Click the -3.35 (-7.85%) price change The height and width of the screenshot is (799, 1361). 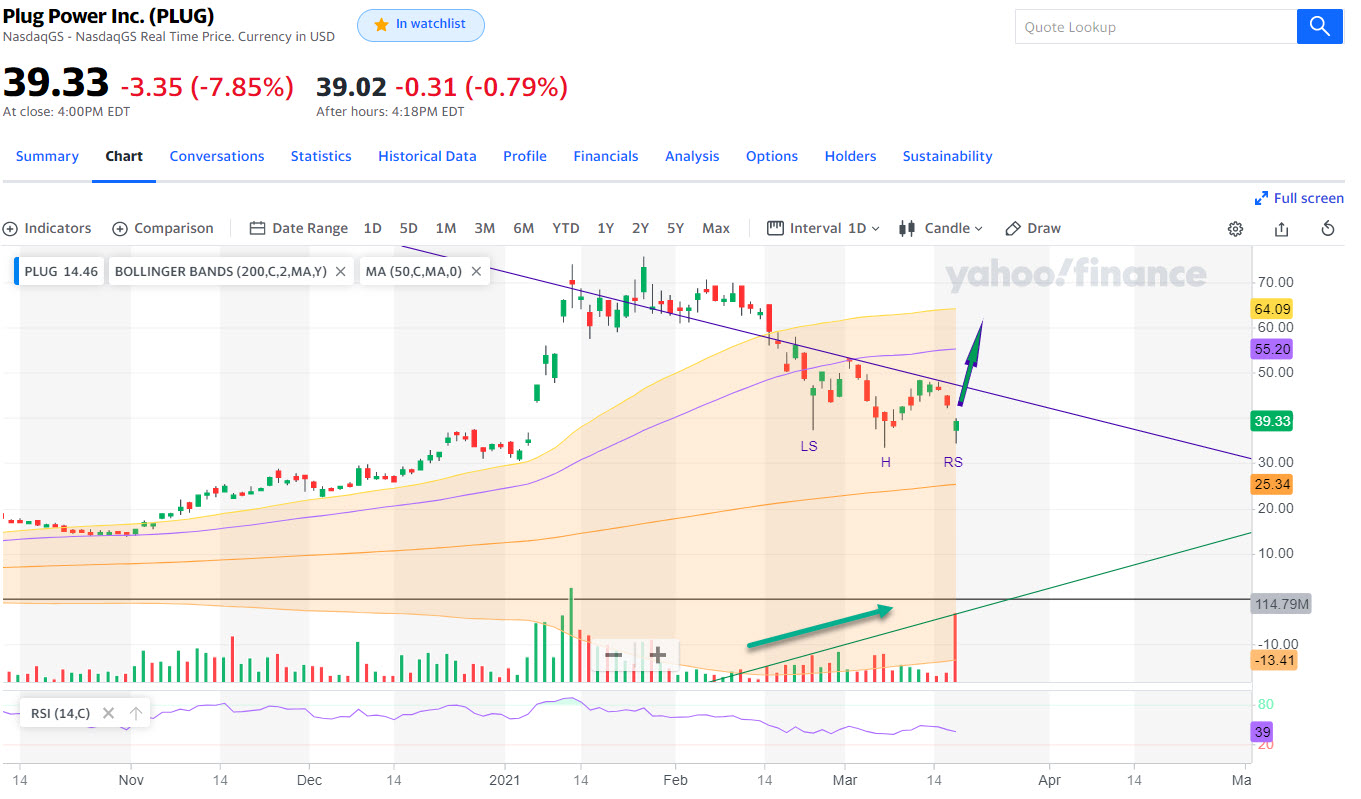(x=207, y=86)
